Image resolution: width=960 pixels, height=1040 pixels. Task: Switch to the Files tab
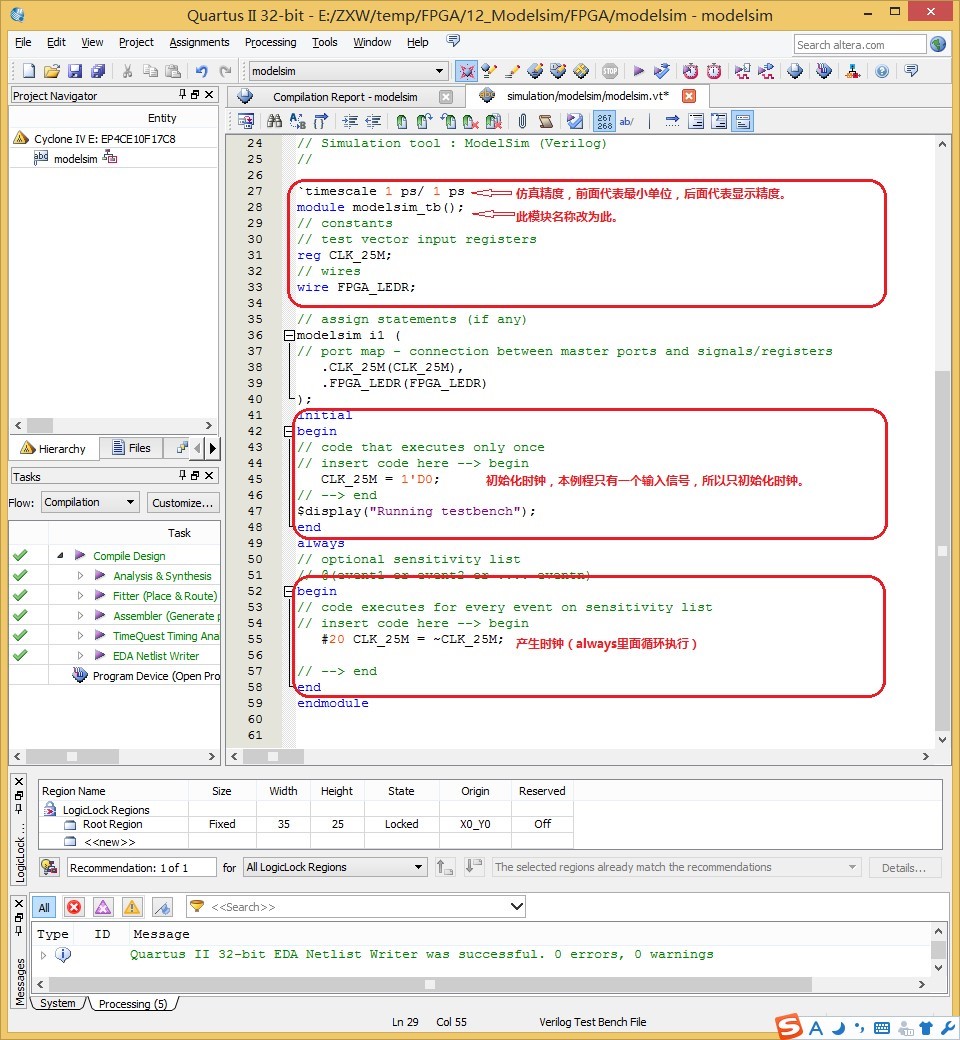[131, 448]
